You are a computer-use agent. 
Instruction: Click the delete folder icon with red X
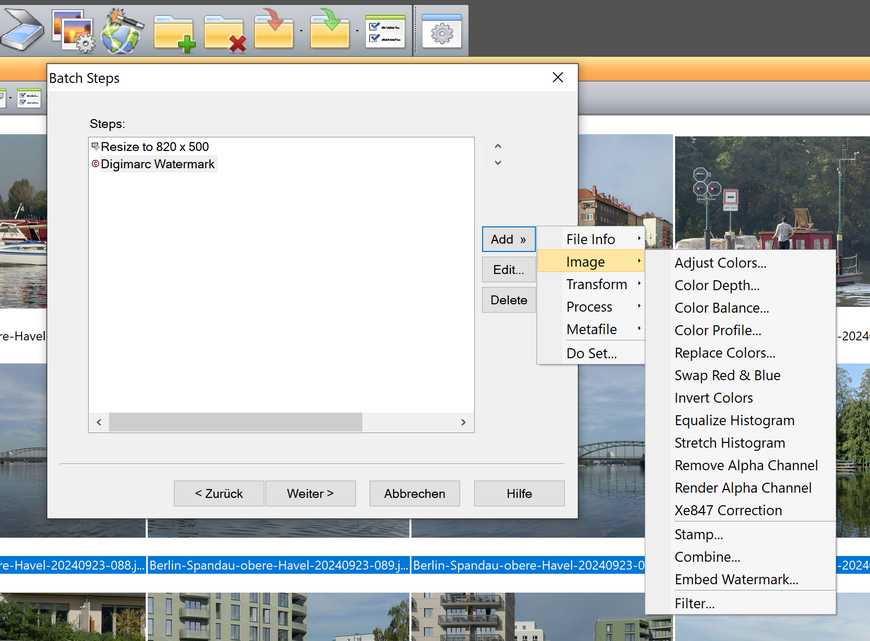(x=225, y=31)
